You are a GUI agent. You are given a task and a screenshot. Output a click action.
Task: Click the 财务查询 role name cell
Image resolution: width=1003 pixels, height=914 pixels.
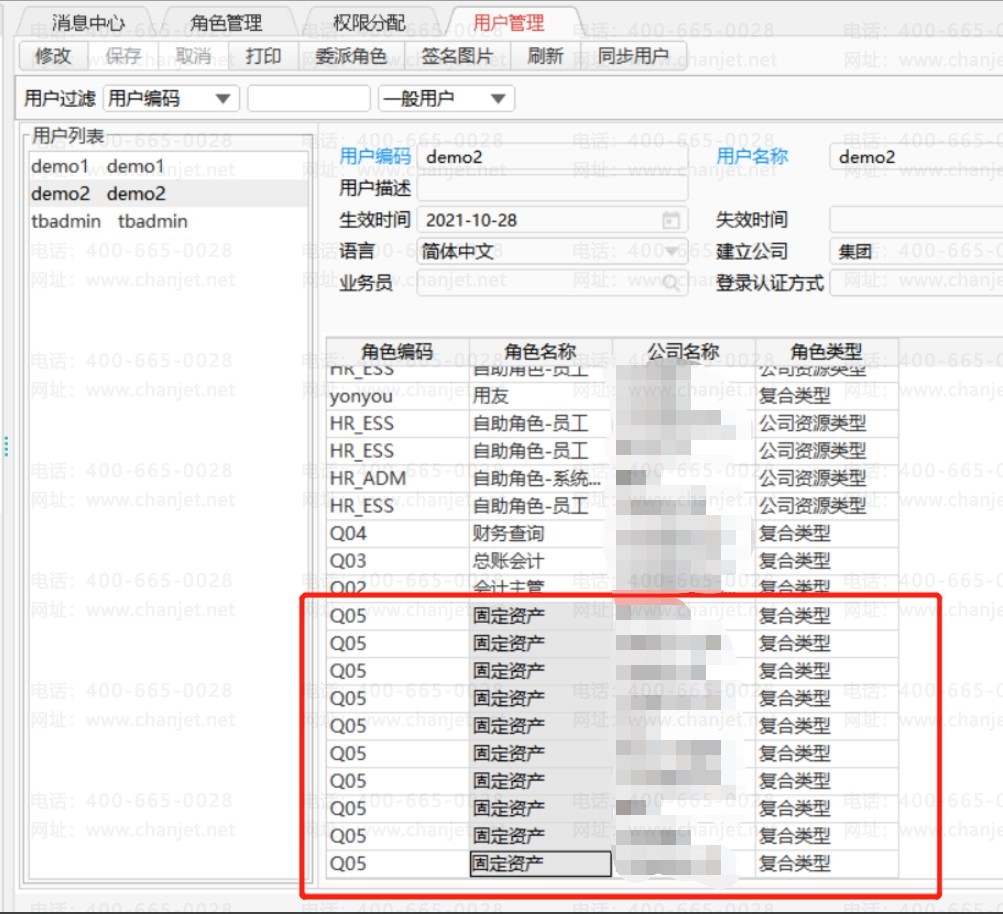point(541,533)
